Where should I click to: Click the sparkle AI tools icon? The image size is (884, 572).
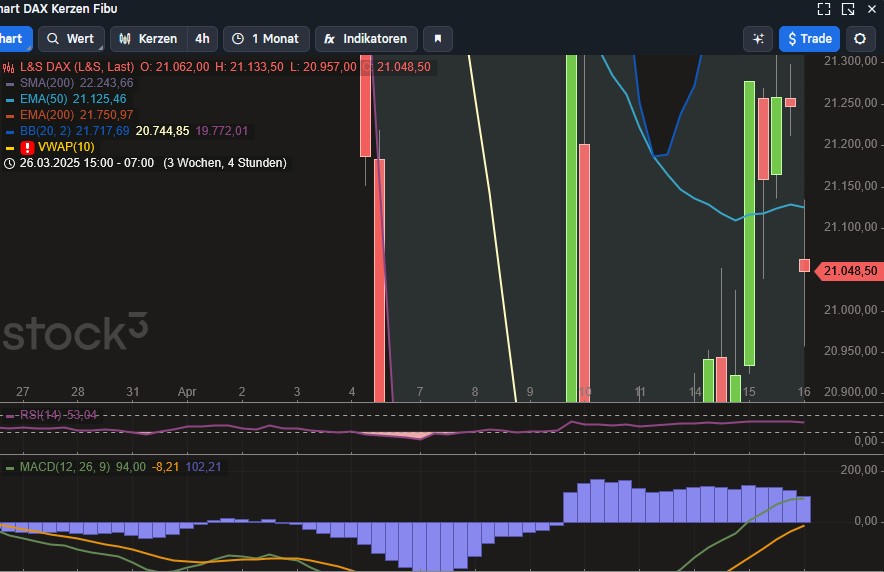pos(758,39)
